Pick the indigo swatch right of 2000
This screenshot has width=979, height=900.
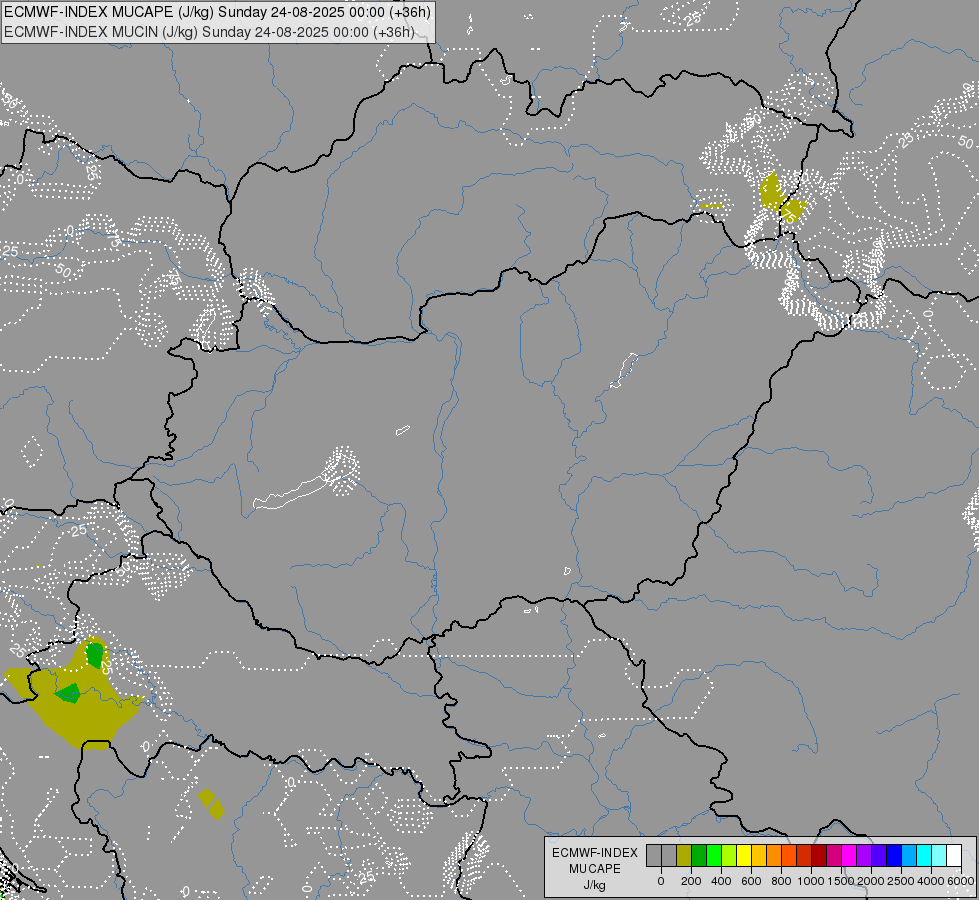pyautogui.click(x=879, y=855)
